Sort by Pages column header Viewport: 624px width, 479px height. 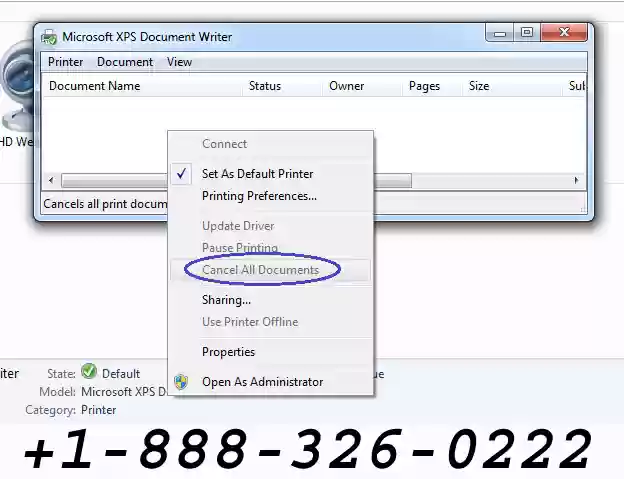432,86
